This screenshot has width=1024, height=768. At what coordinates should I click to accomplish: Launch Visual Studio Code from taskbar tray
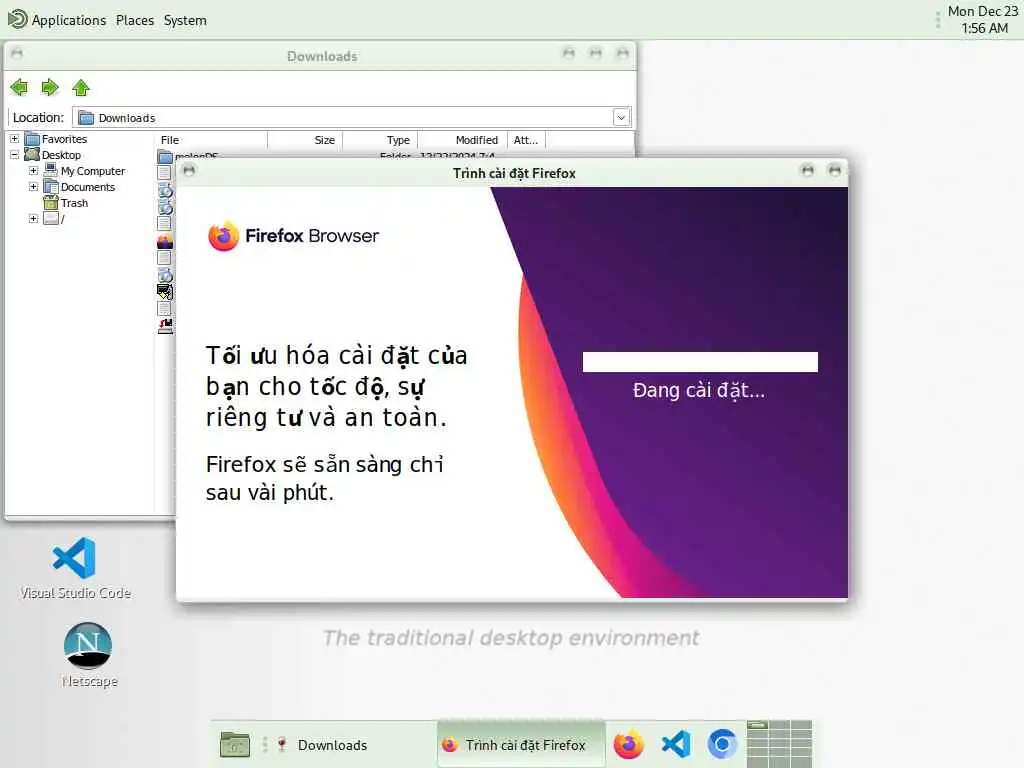coord(676,744)
